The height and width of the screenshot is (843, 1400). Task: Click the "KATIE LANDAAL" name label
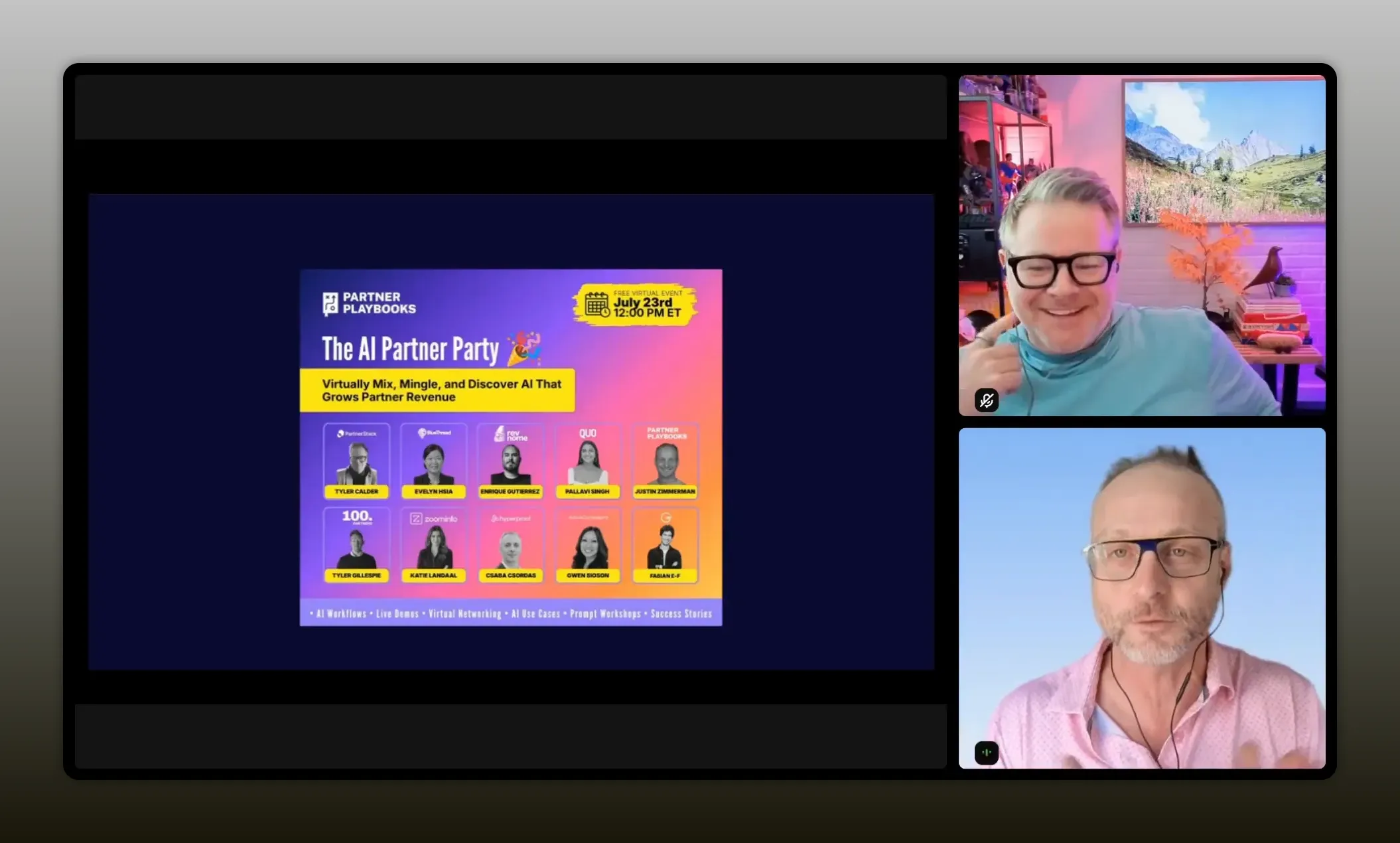point(434,575)
